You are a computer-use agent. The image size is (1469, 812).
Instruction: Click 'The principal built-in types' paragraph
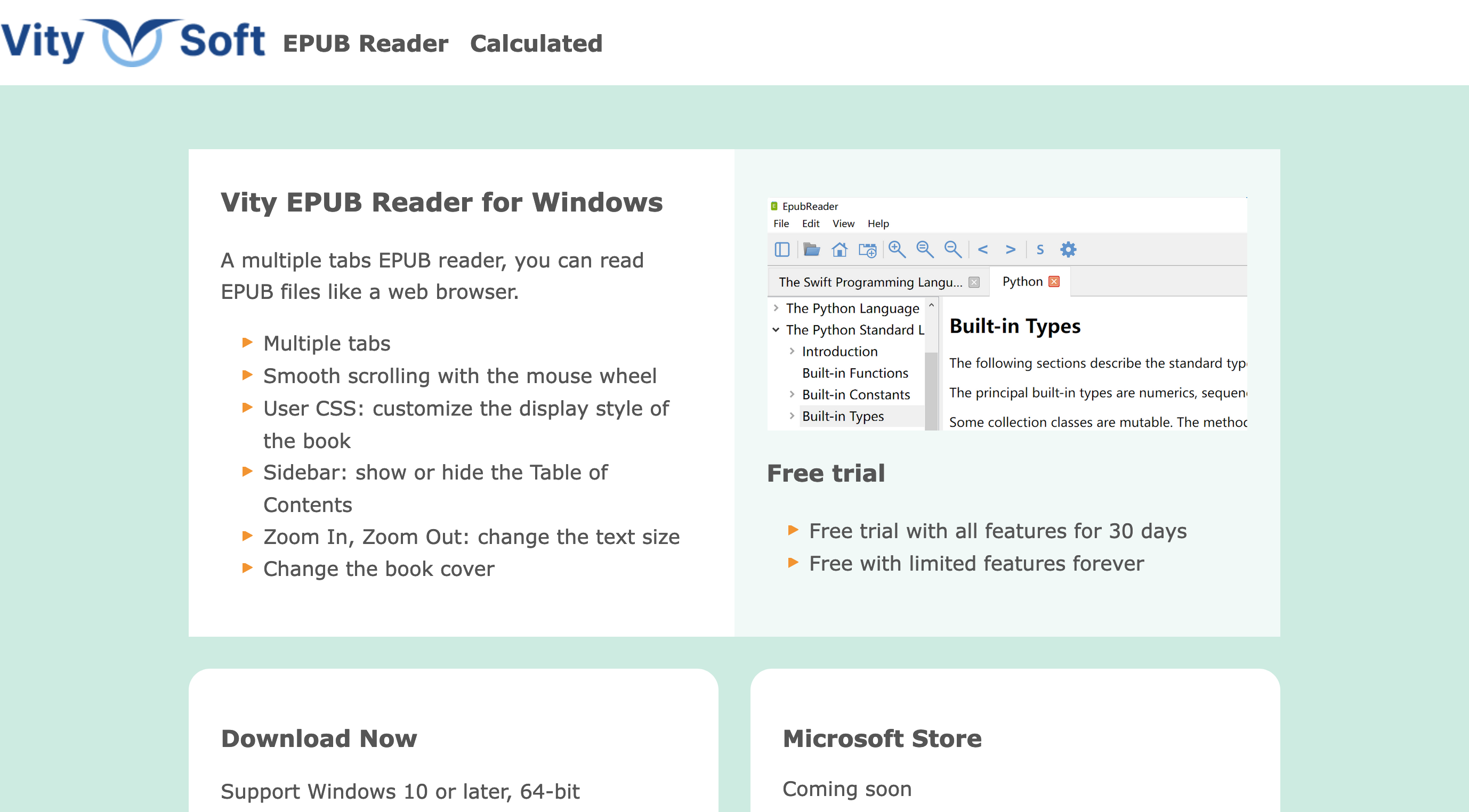click(1098, 393)
